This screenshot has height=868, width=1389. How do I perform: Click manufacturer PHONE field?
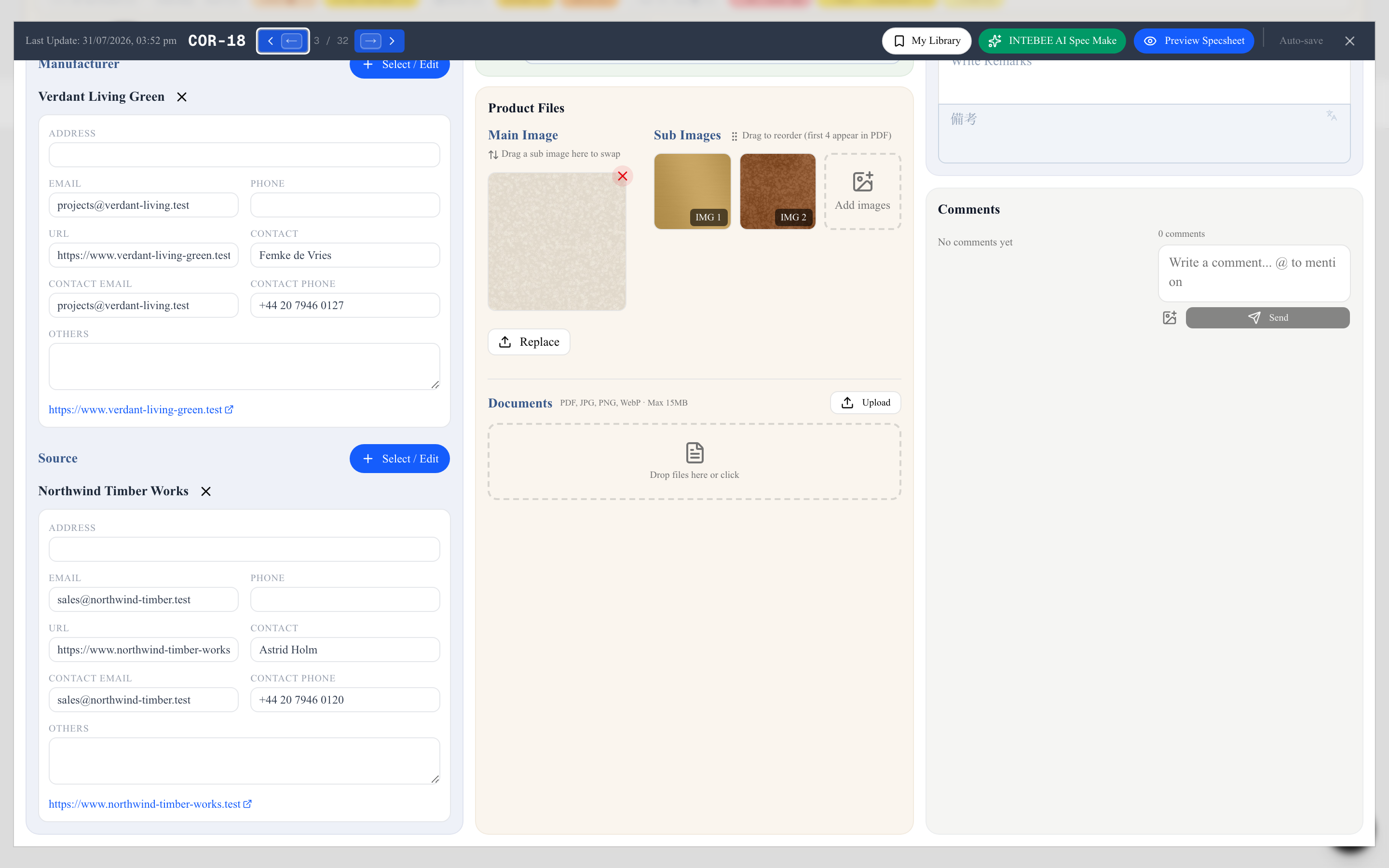345,205
